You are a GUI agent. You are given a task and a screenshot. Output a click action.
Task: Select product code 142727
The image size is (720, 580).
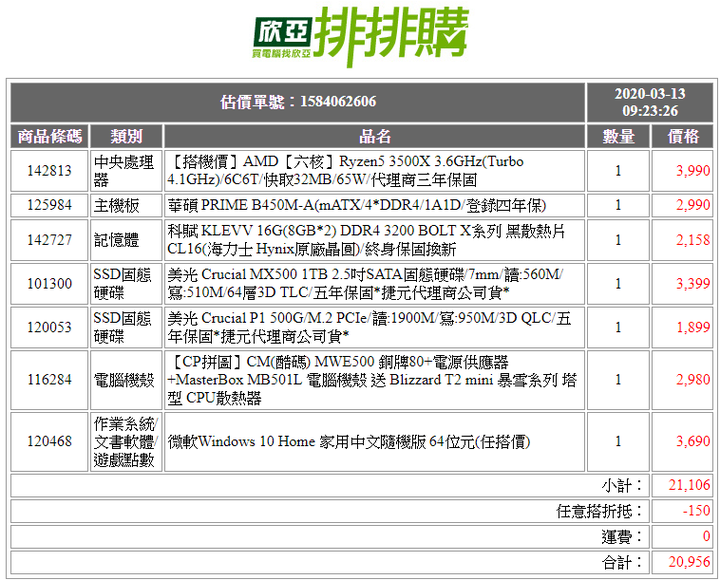50,240
